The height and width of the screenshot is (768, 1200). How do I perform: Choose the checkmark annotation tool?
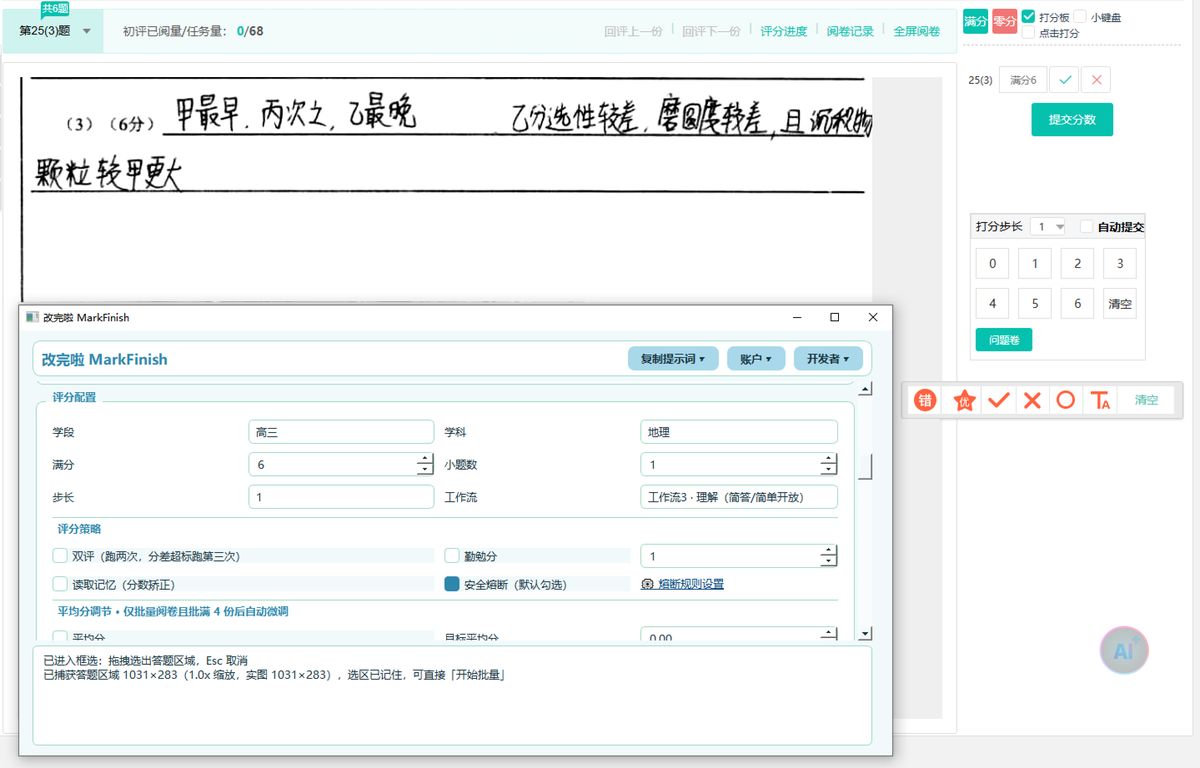pos(999,400)
